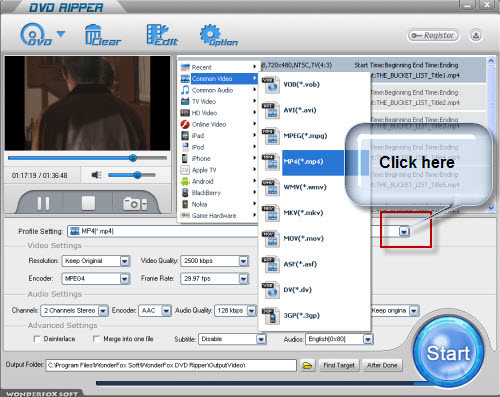Viewport: 500px width, 397px height.
Task: Select the THE_BUCKET_LIST_Title2.mp4 list row
Action: click(x=428, y=97)
